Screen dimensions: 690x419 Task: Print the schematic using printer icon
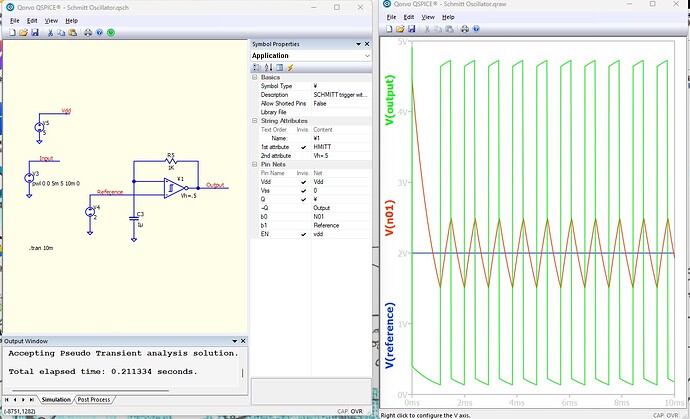tap(88, 33)
